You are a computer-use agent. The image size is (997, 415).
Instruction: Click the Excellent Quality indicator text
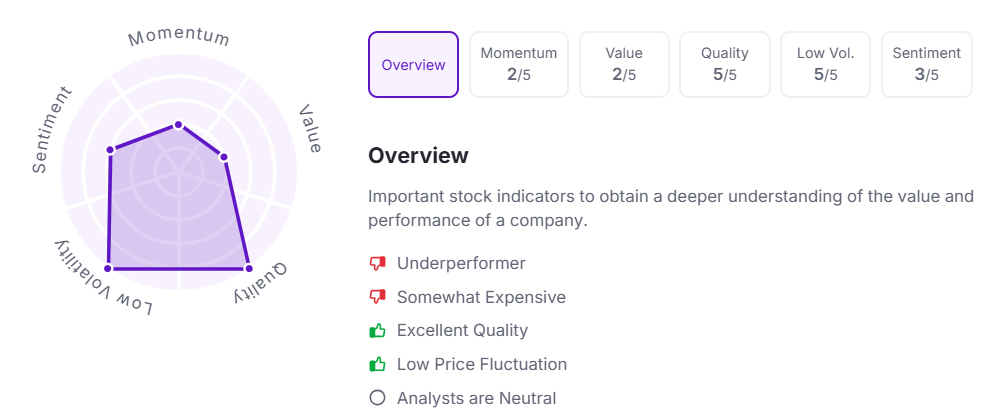pyautogui.click(x=462, y=330)
